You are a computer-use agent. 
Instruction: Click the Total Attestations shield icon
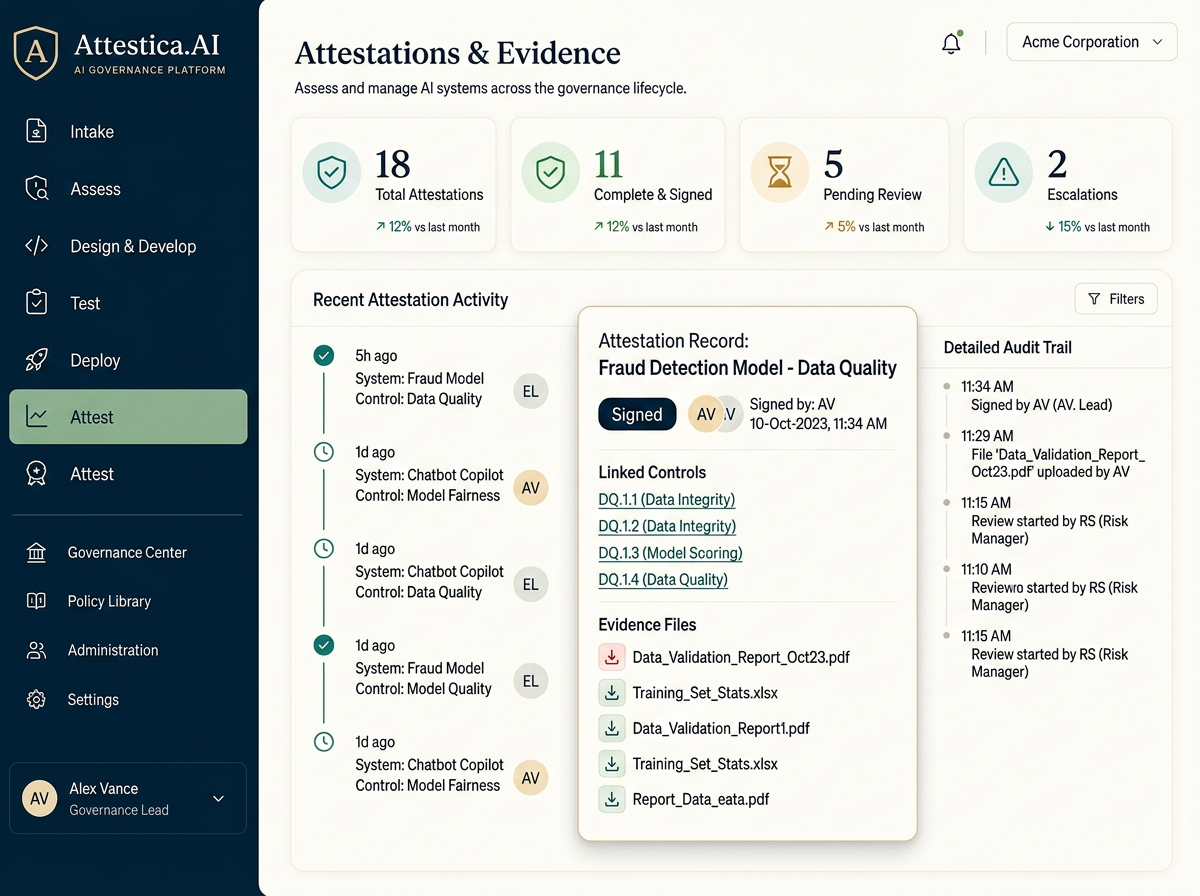point(332,173)
